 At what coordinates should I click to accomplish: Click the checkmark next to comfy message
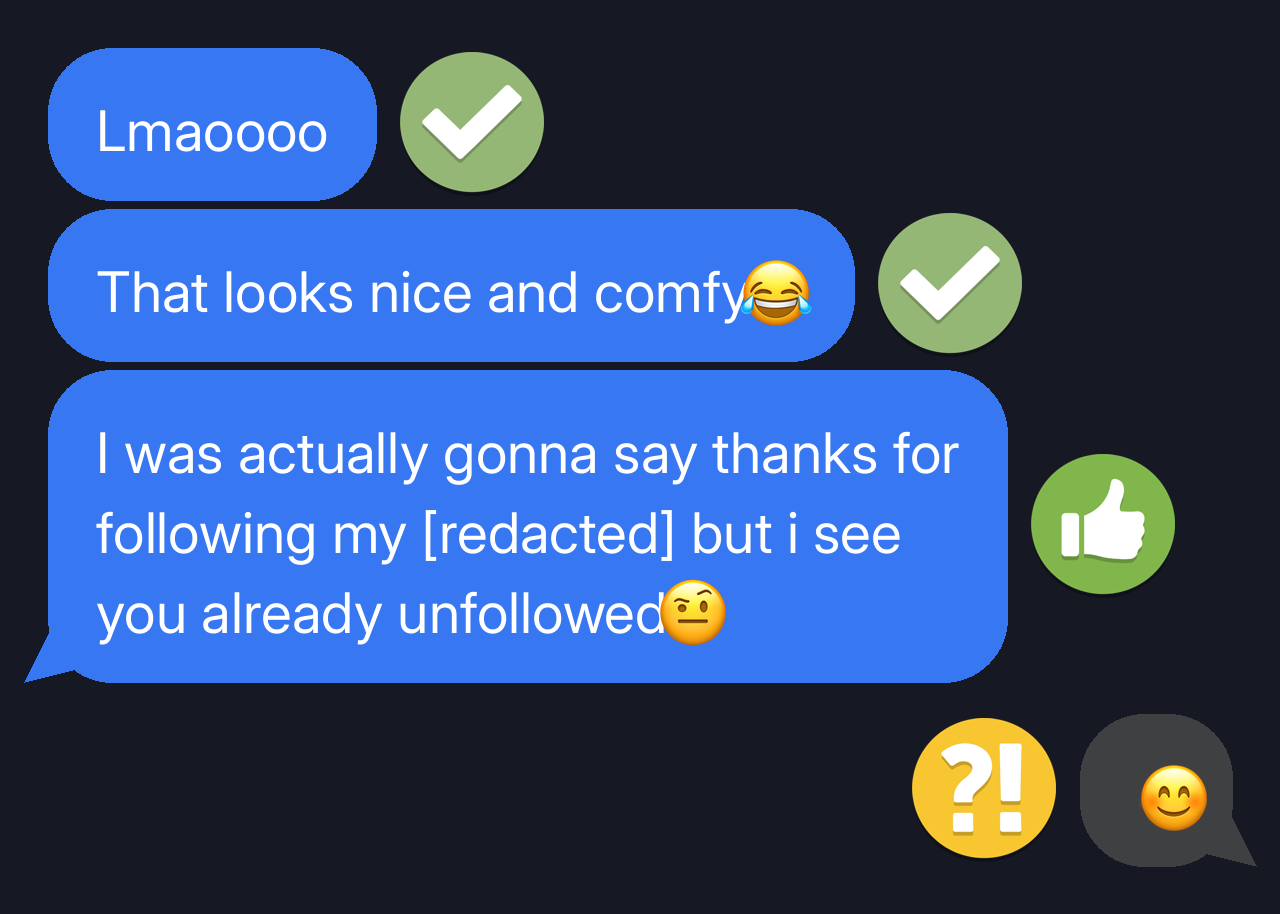950,283
